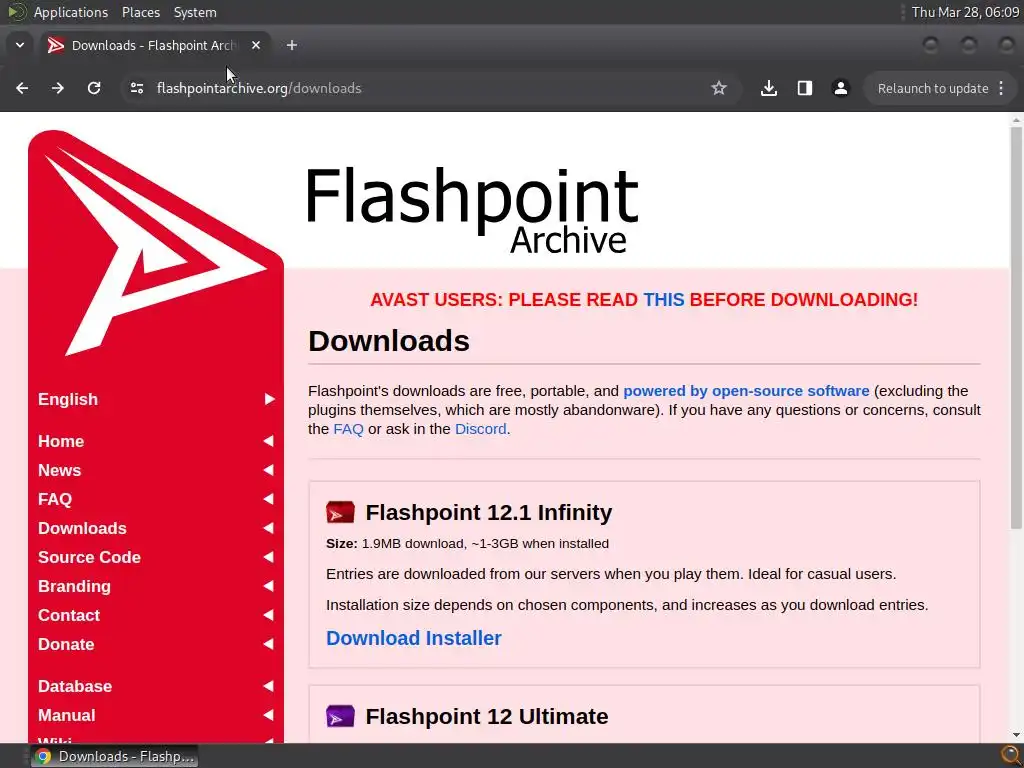Bookmark this page with the star icon

[719, 88]
